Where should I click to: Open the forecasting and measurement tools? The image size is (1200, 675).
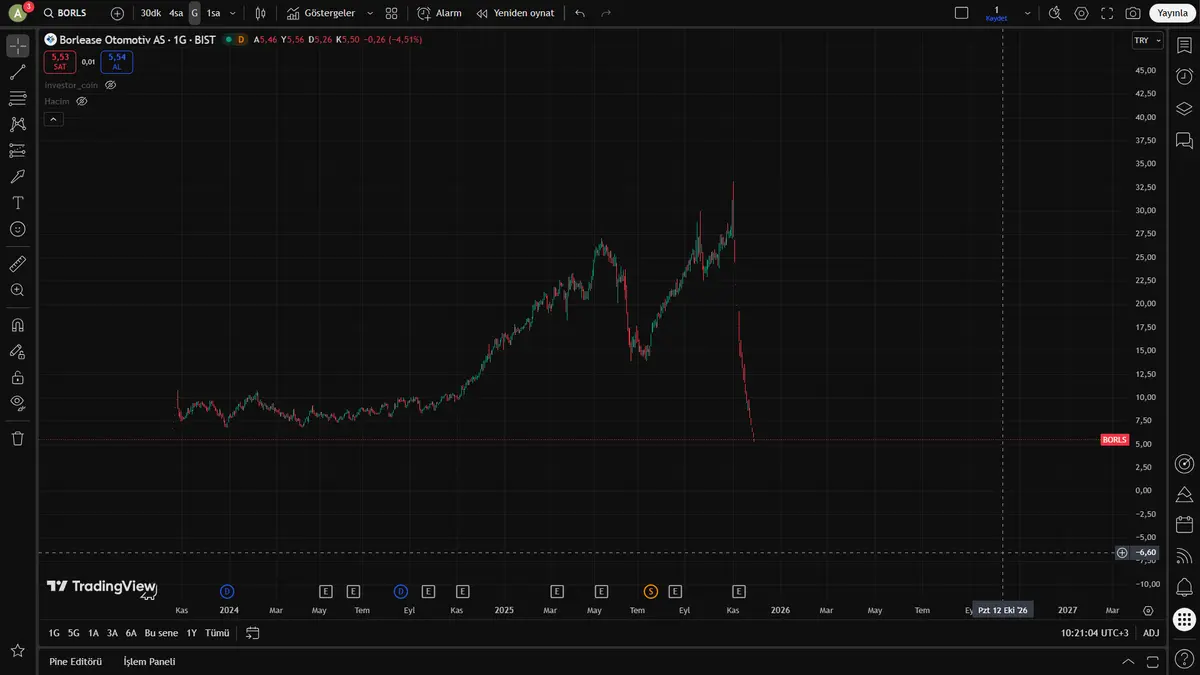(x=17, y=150)
